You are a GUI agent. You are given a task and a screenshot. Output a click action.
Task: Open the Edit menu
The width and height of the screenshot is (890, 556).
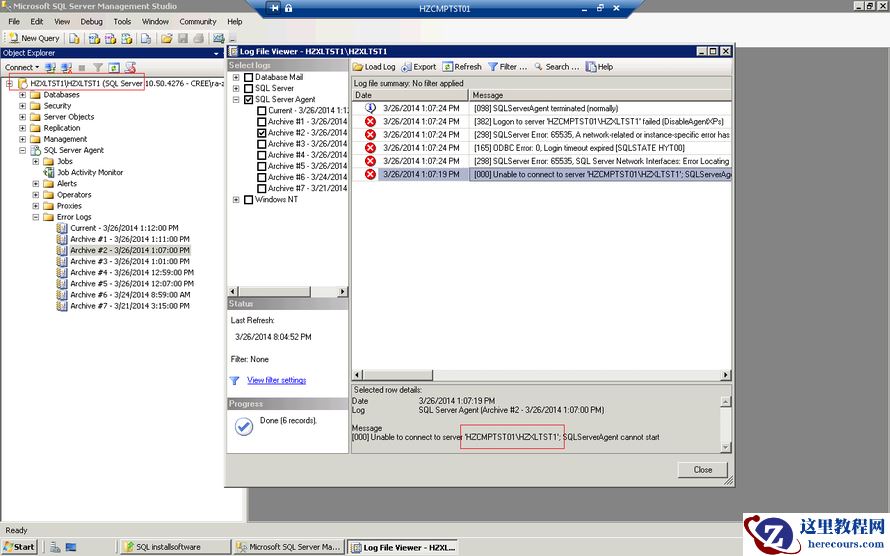pos(37,22)
